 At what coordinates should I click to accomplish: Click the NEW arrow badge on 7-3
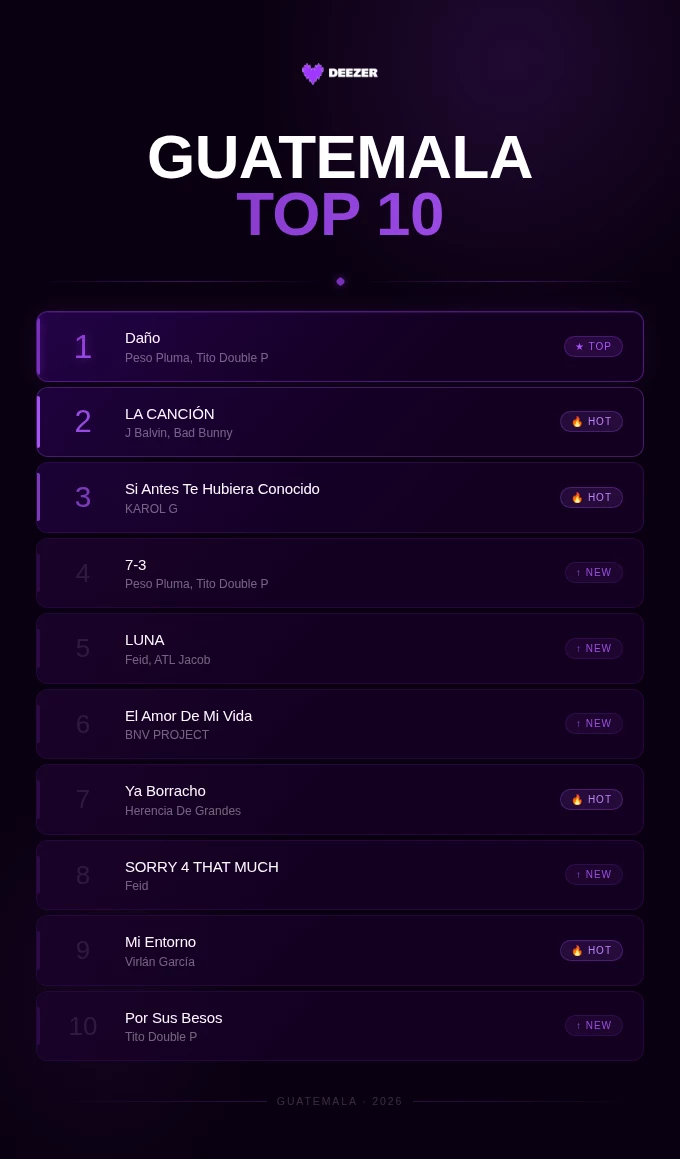[593, 573]
